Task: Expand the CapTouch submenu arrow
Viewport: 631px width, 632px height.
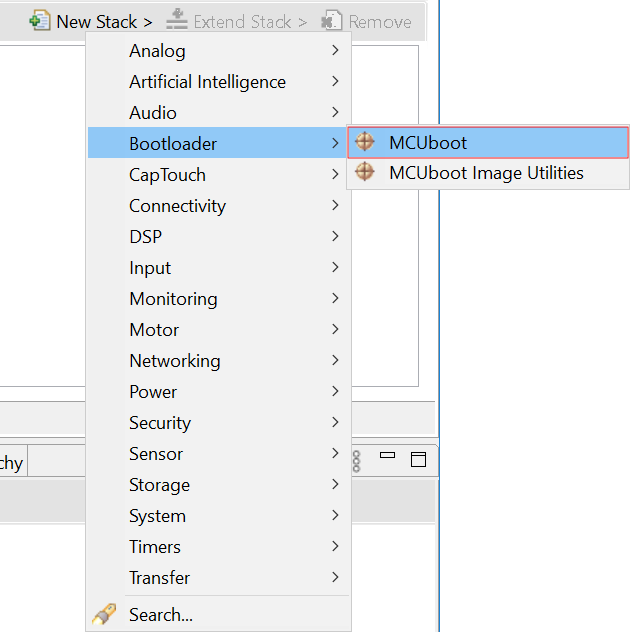Action: tap(335, 174)
